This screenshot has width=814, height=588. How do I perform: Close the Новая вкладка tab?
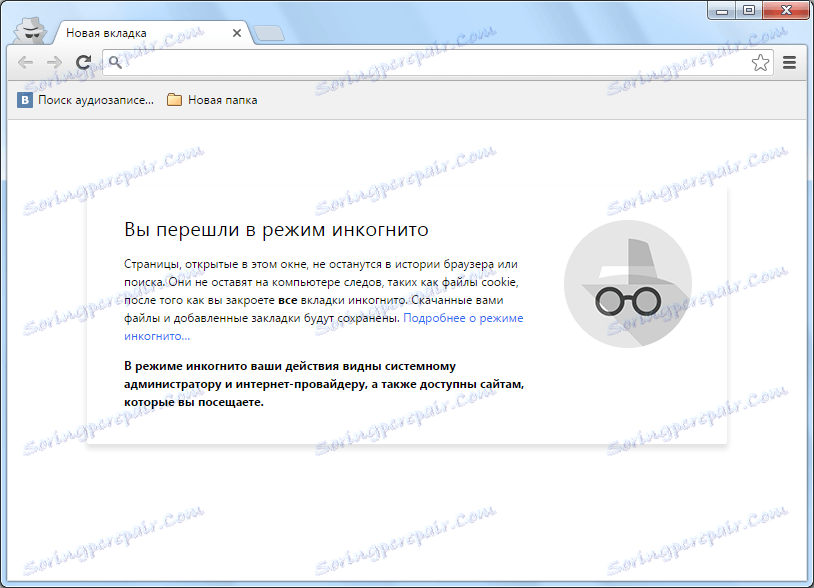pyautogui.click(x=237, y=33)
